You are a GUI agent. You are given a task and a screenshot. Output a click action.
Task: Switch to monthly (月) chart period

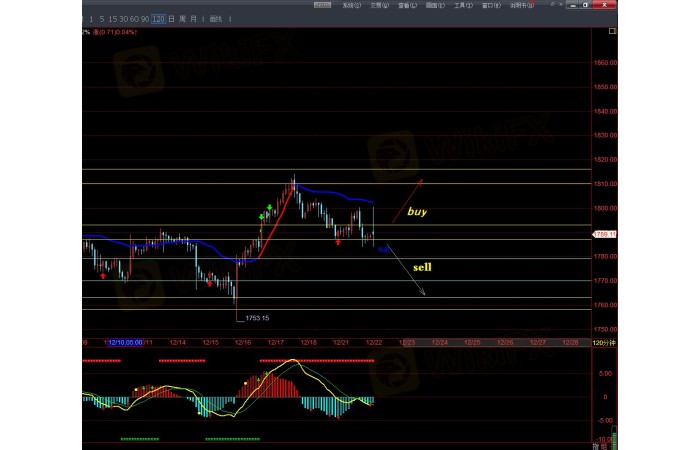(192, 19)
